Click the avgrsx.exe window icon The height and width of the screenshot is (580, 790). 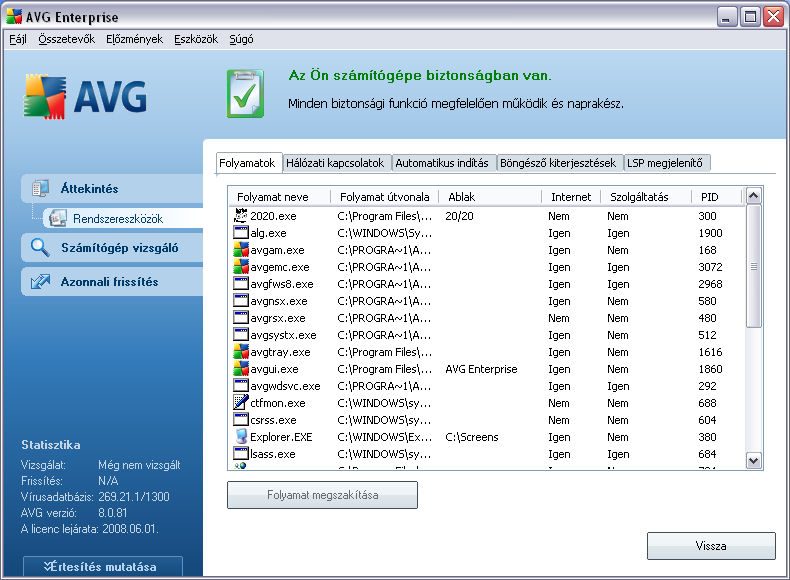pos(241,318)
